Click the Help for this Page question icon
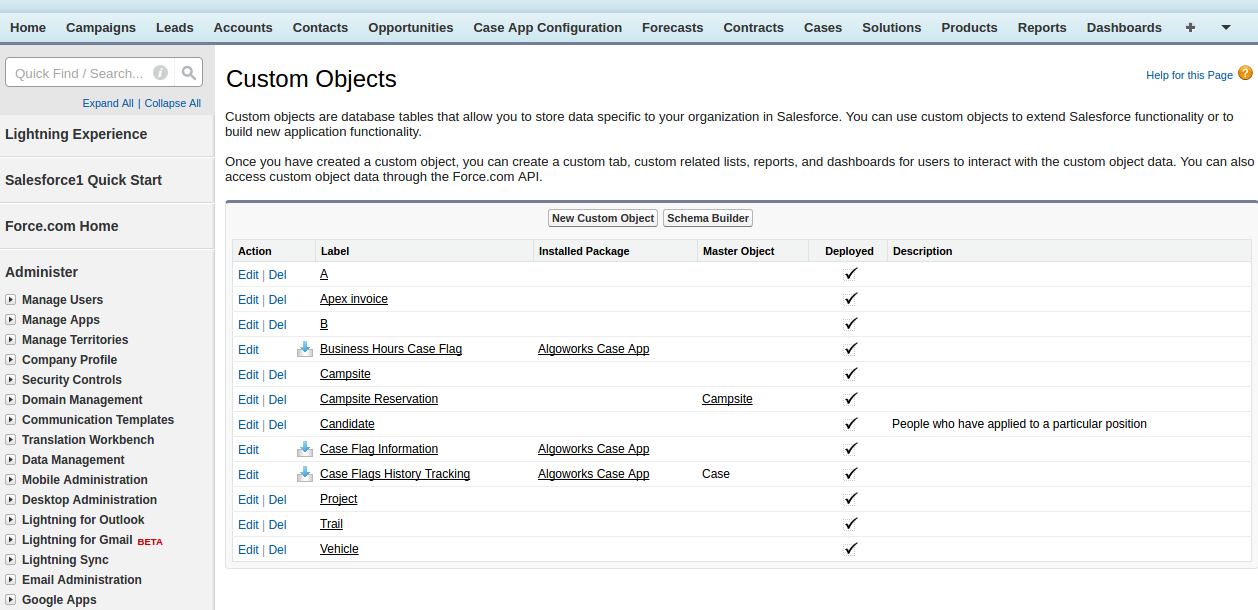The image size is (1258, 610). 1245,73
